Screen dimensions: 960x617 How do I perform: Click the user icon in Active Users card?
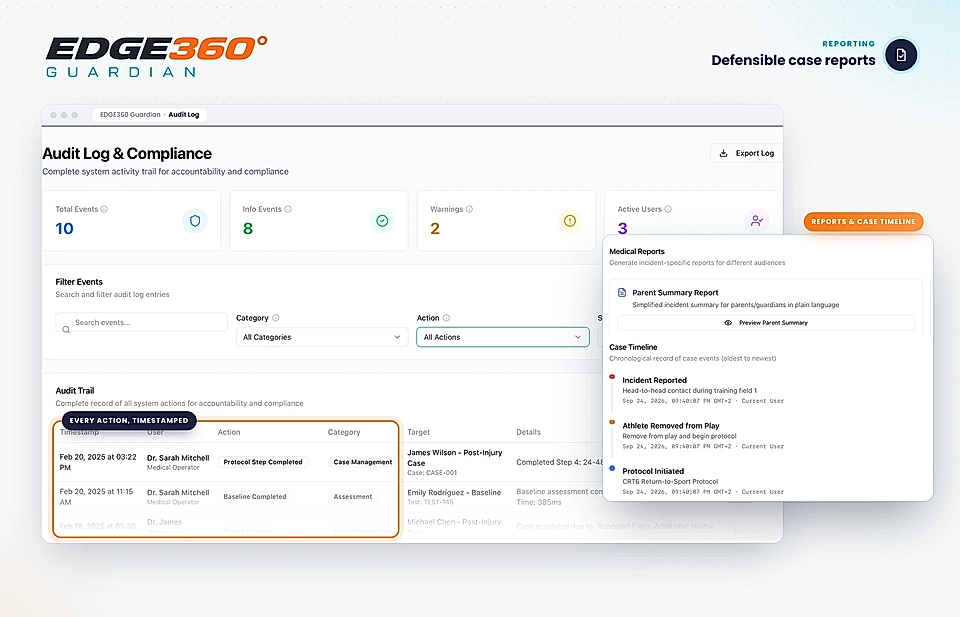coord(757,221)
